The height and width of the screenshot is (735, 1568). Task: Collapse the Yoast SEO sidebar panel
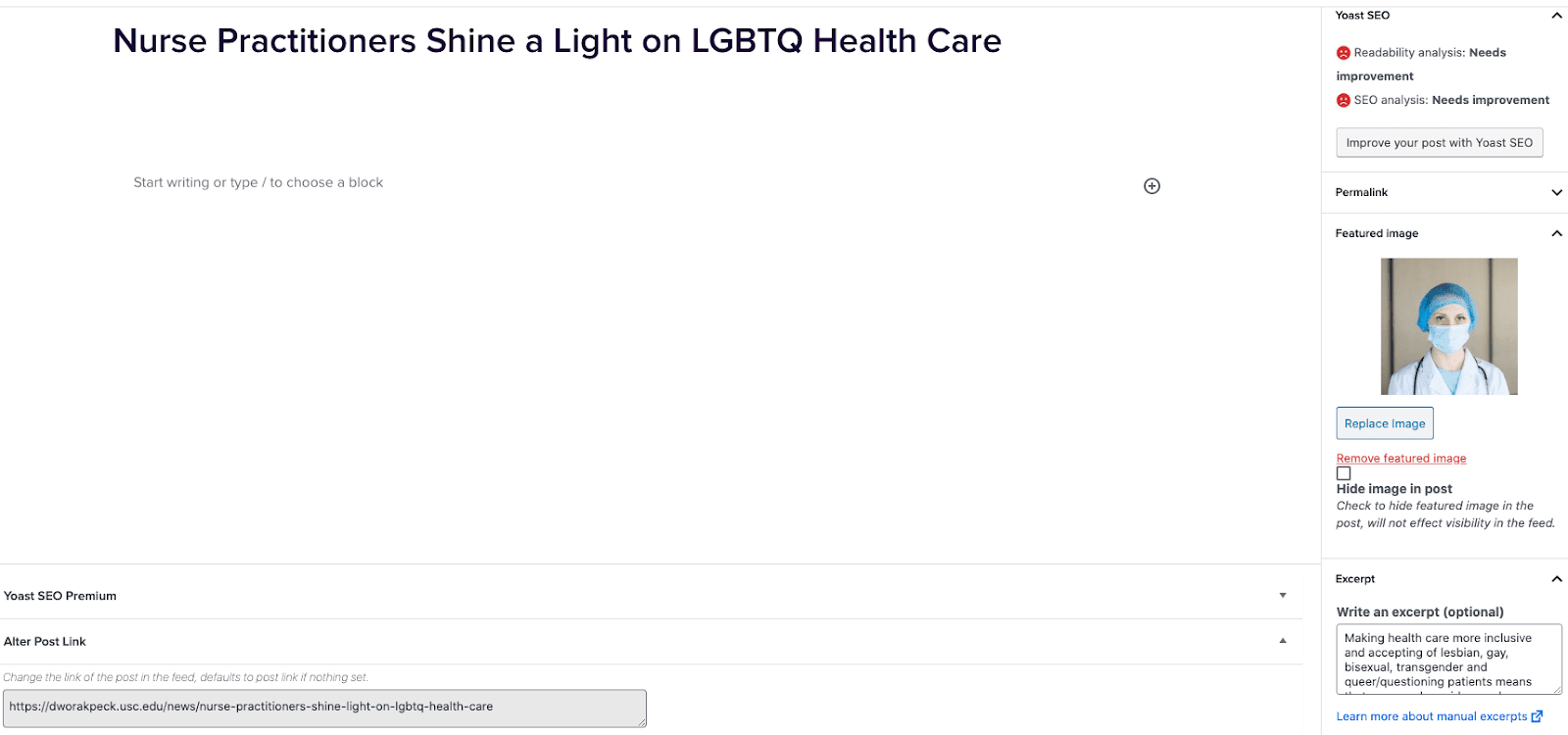pyautogui.click(x=1556, y=16)
